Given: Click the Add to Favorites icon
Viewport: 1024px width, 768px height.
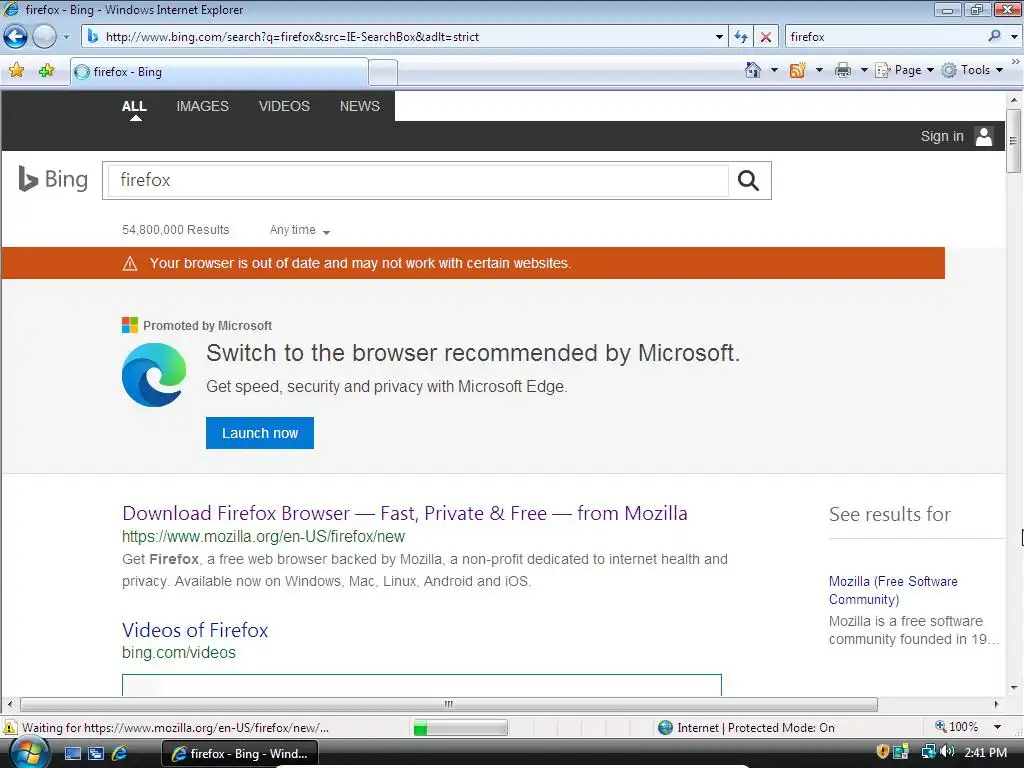Looking at the screenshot, I should point(46,71).
